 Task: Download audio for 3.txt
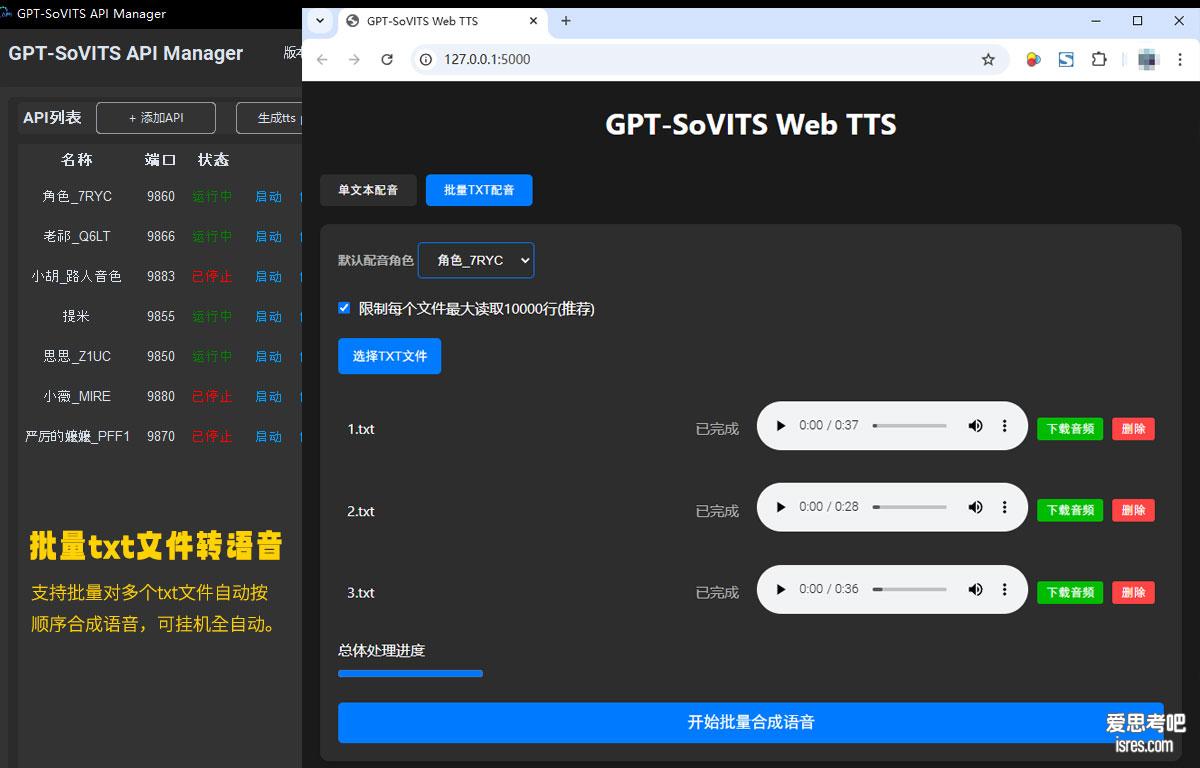(x=1070, y=592)
